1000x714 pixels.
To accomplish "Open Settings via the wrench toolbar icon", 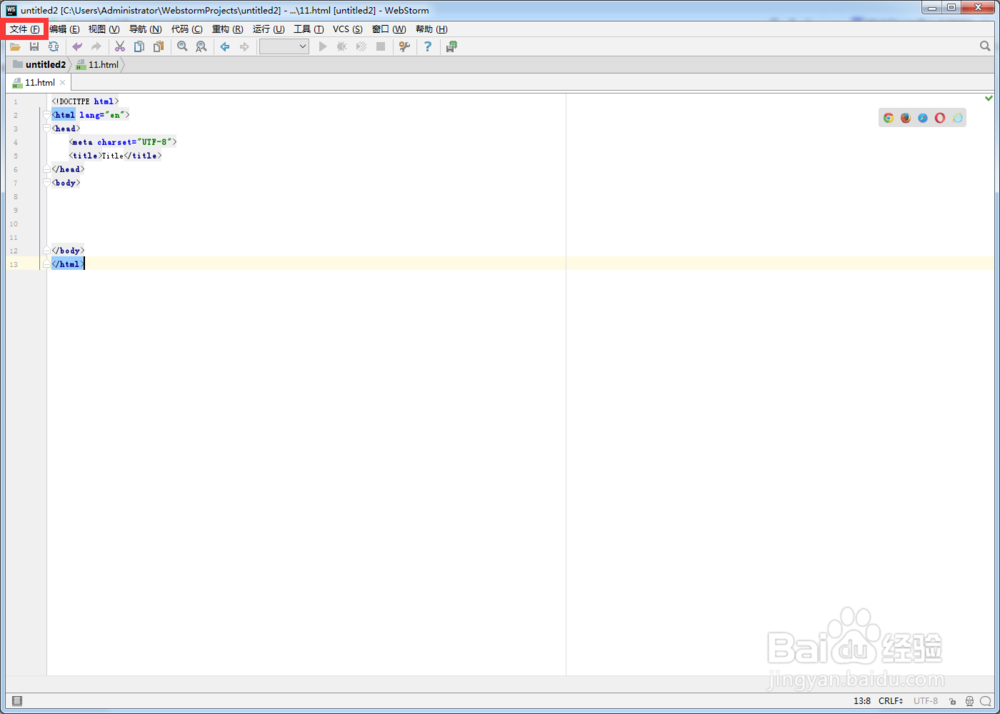I will [x=404, y=46].
